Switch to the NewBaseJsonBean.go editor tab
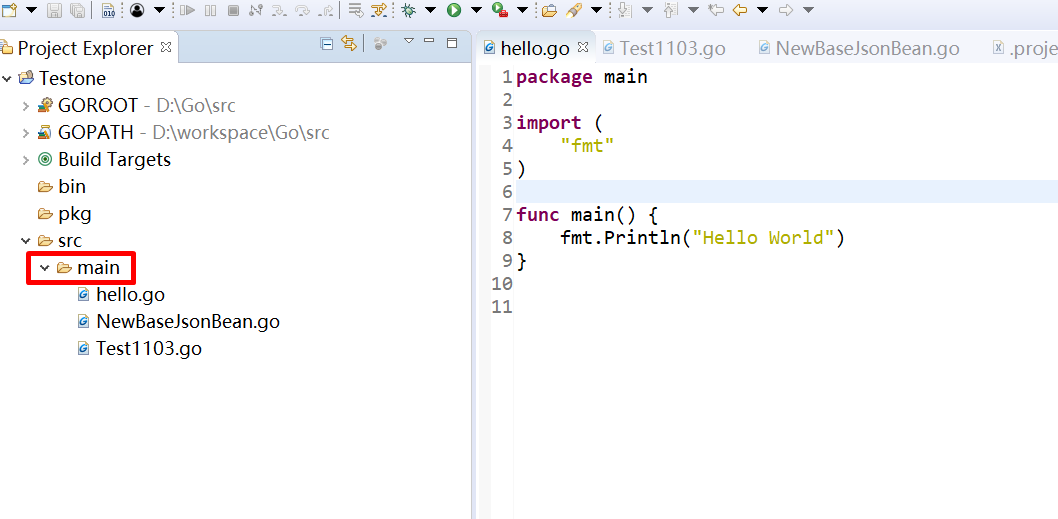 (859, 49)
